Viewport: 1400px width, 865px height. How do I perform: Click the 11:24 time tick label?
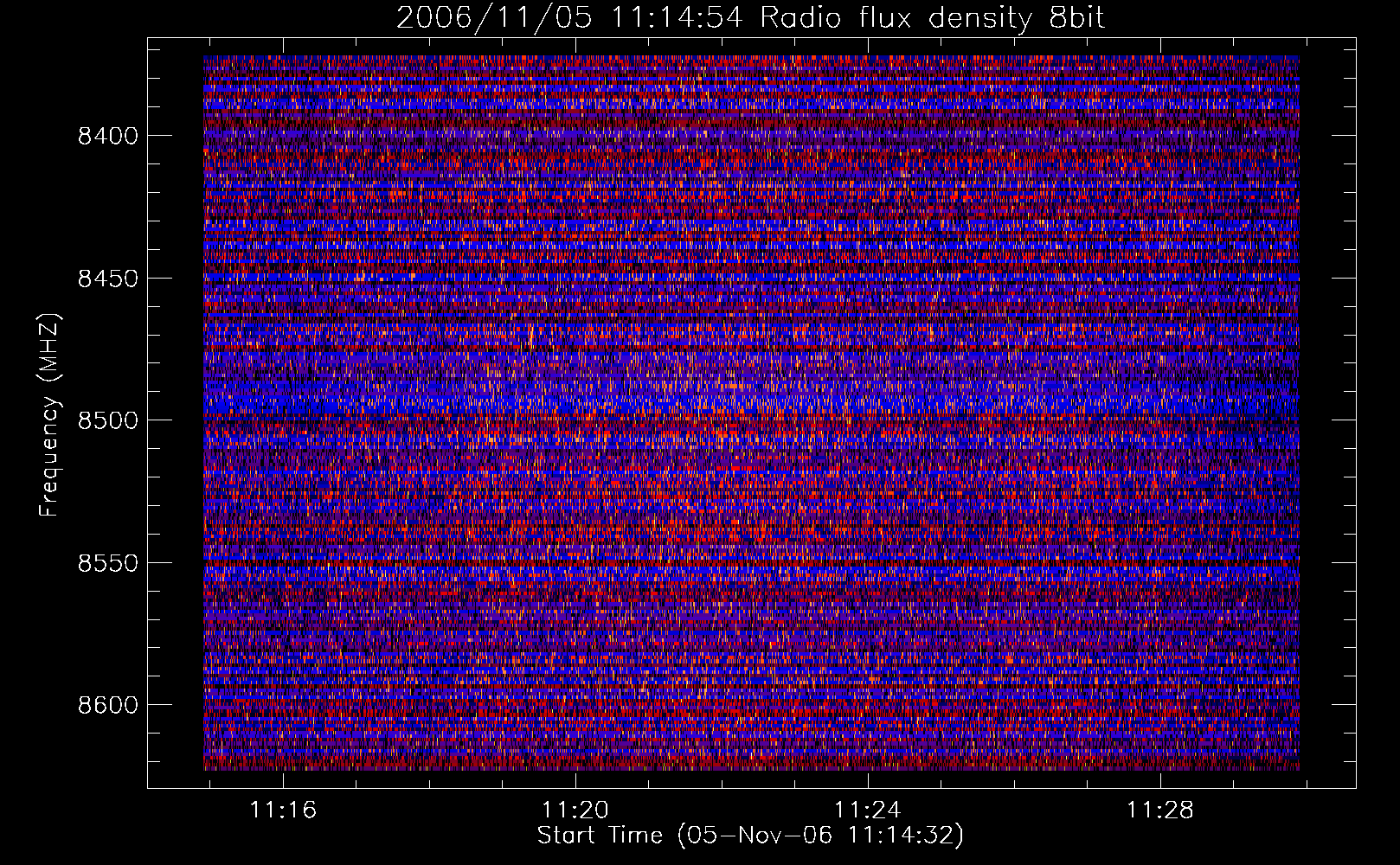867,810
